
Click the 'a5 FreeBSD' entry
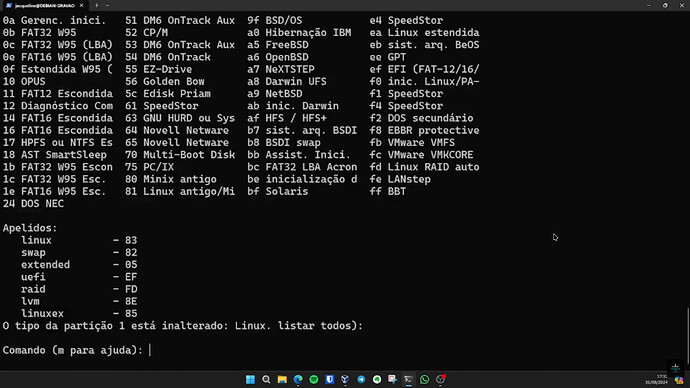(278, 45)
